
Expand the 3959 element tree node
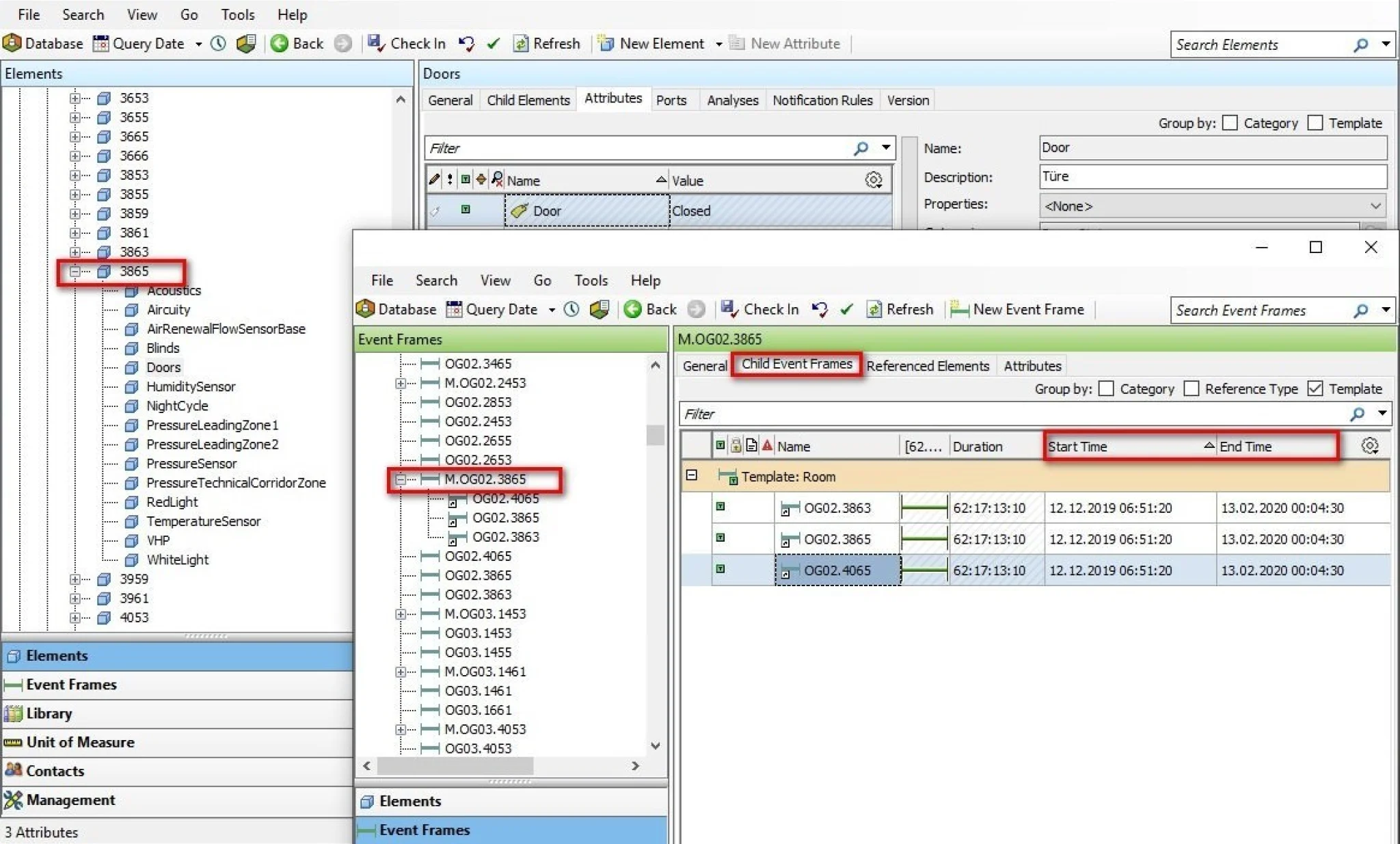click(75, 579)
